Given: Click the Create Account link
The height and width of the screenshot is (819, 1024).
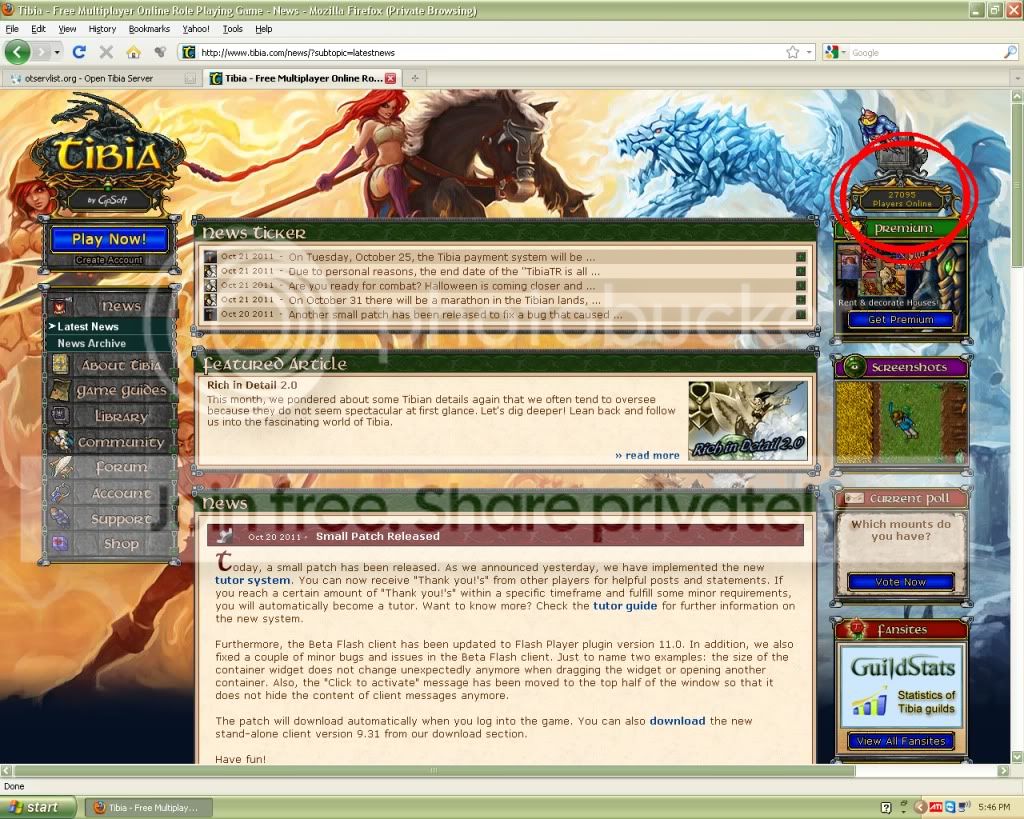Looking at the screenshot, I should 108,260.
